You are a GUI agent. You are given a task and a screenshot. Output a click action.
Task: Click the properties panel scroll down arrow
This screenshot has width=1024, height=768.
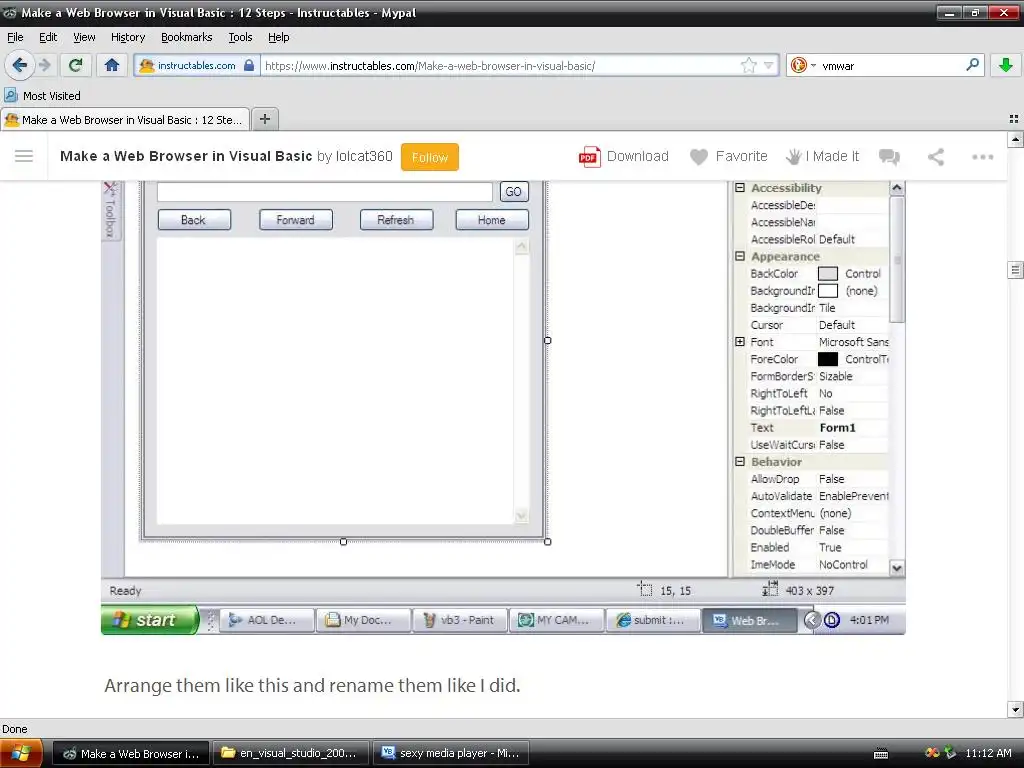[897, 568]
